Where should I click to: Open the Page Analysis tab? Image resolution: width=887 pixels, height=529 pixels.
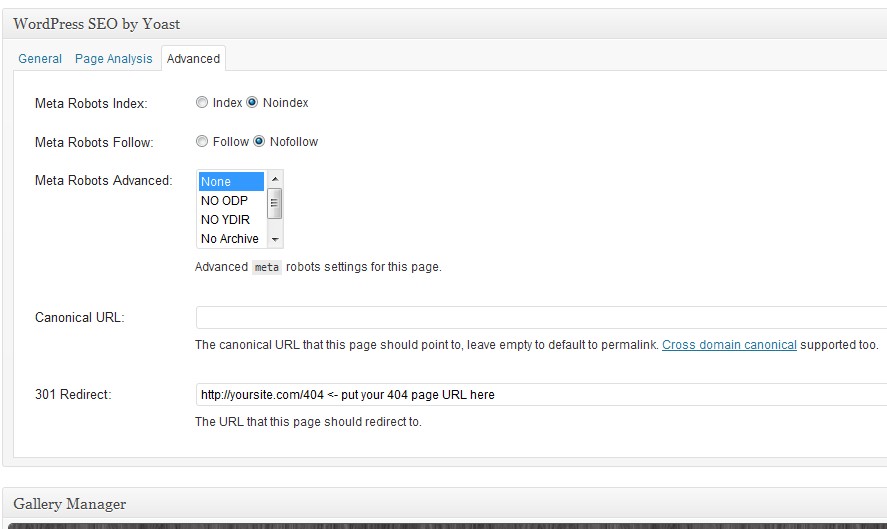point(113,59)
